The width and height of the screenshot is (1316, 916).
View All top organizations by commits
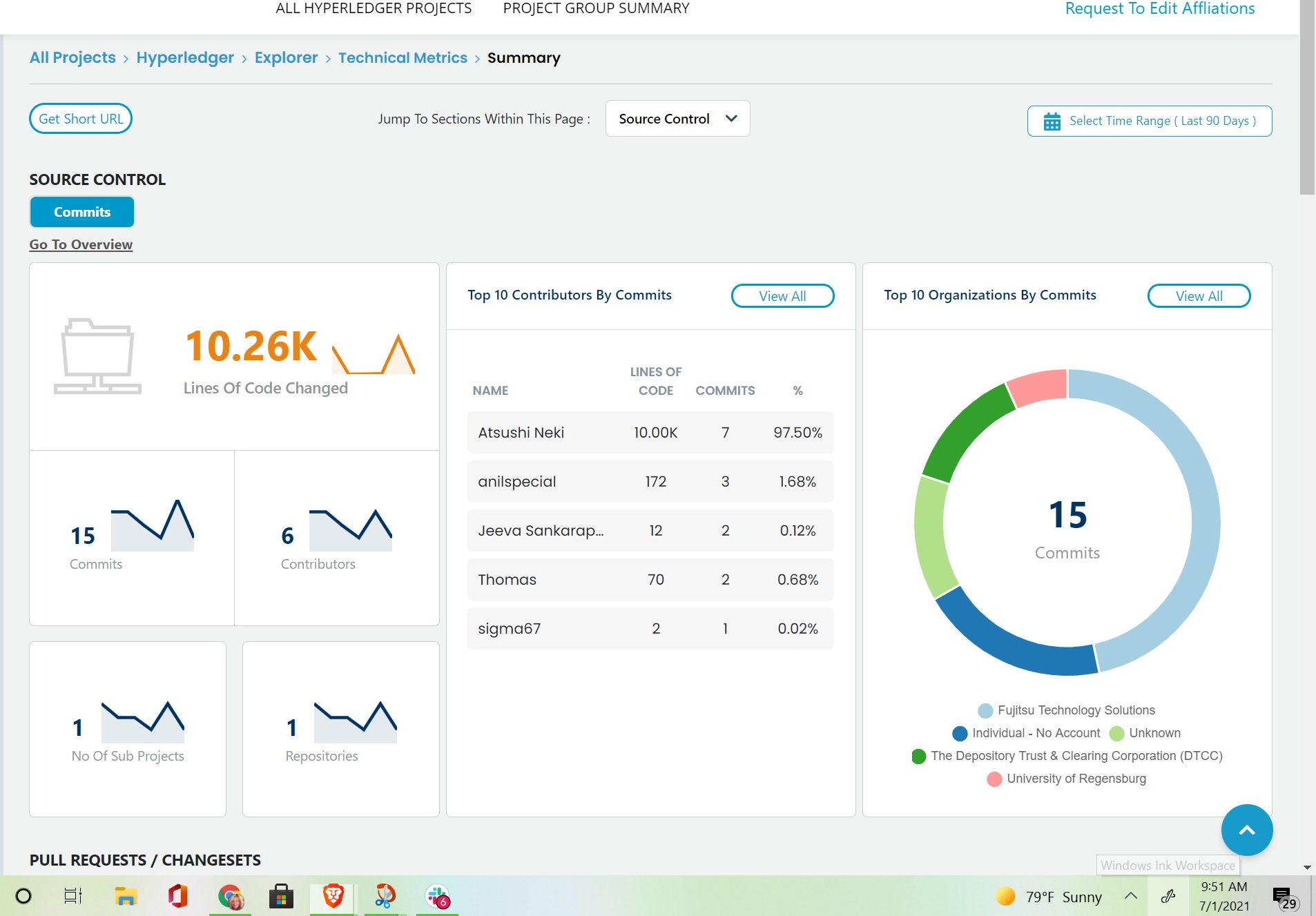pyautogui.click(x=1199, y=296)
